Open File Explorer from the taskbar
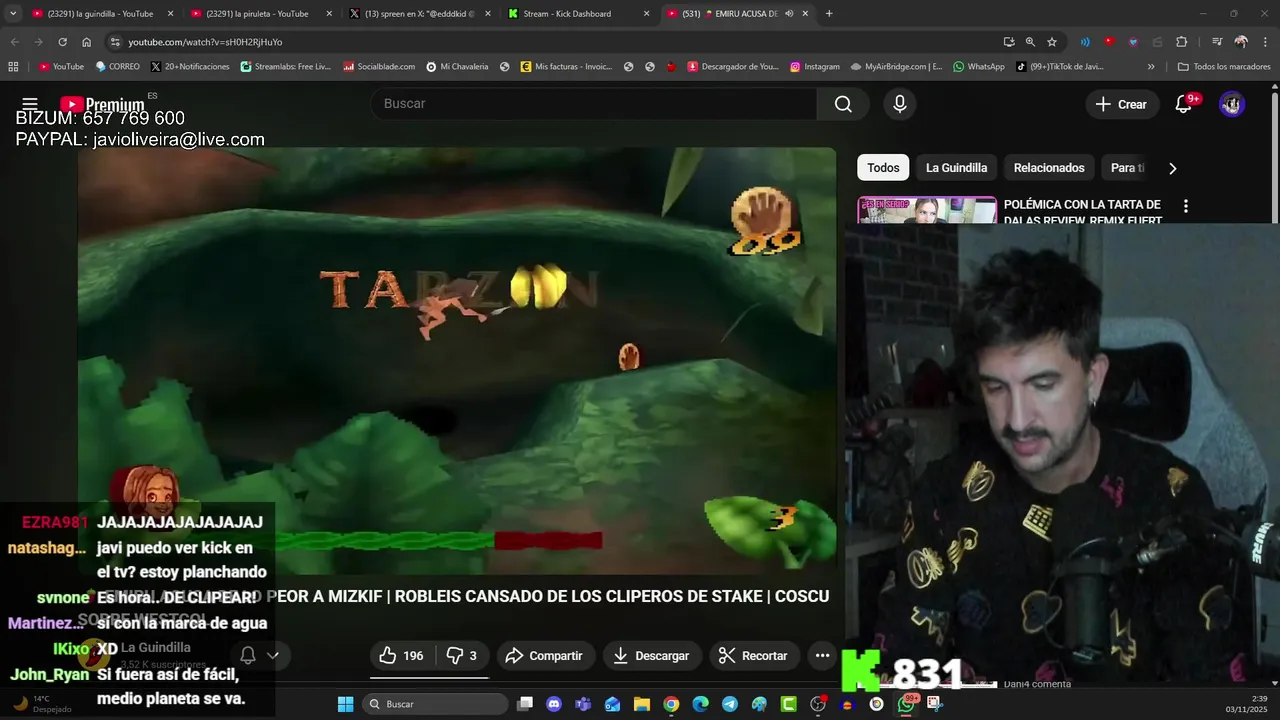Viewport: 1280px width, 720px height. [642, 704]
